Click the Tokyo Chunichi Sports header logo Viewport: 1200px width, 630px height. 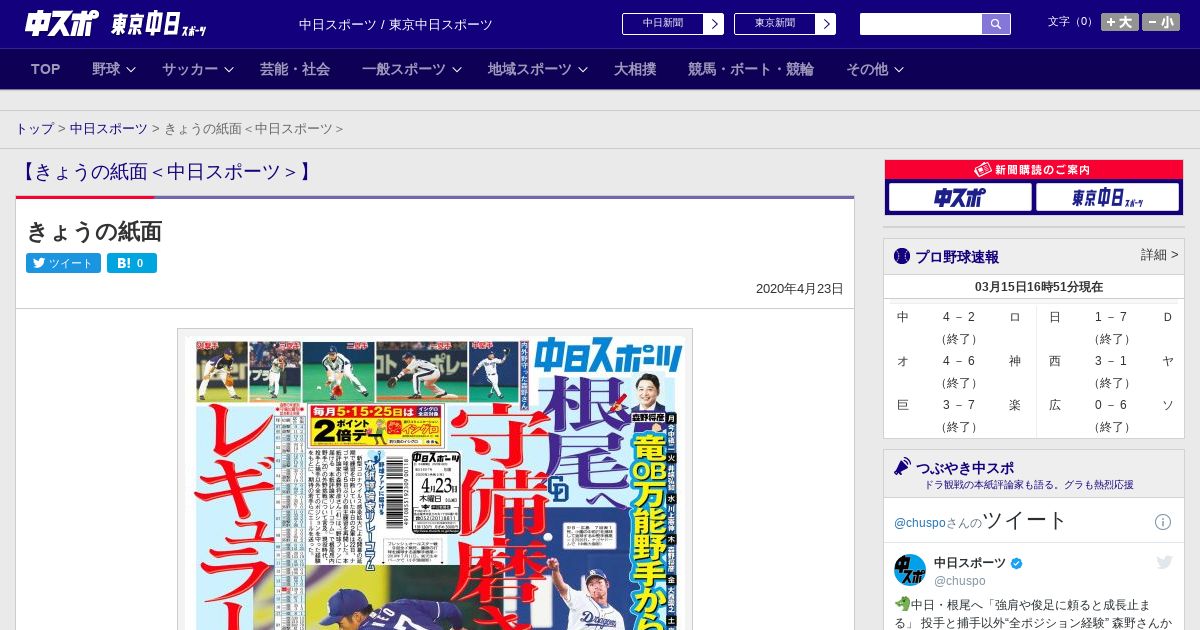(159, 24)
